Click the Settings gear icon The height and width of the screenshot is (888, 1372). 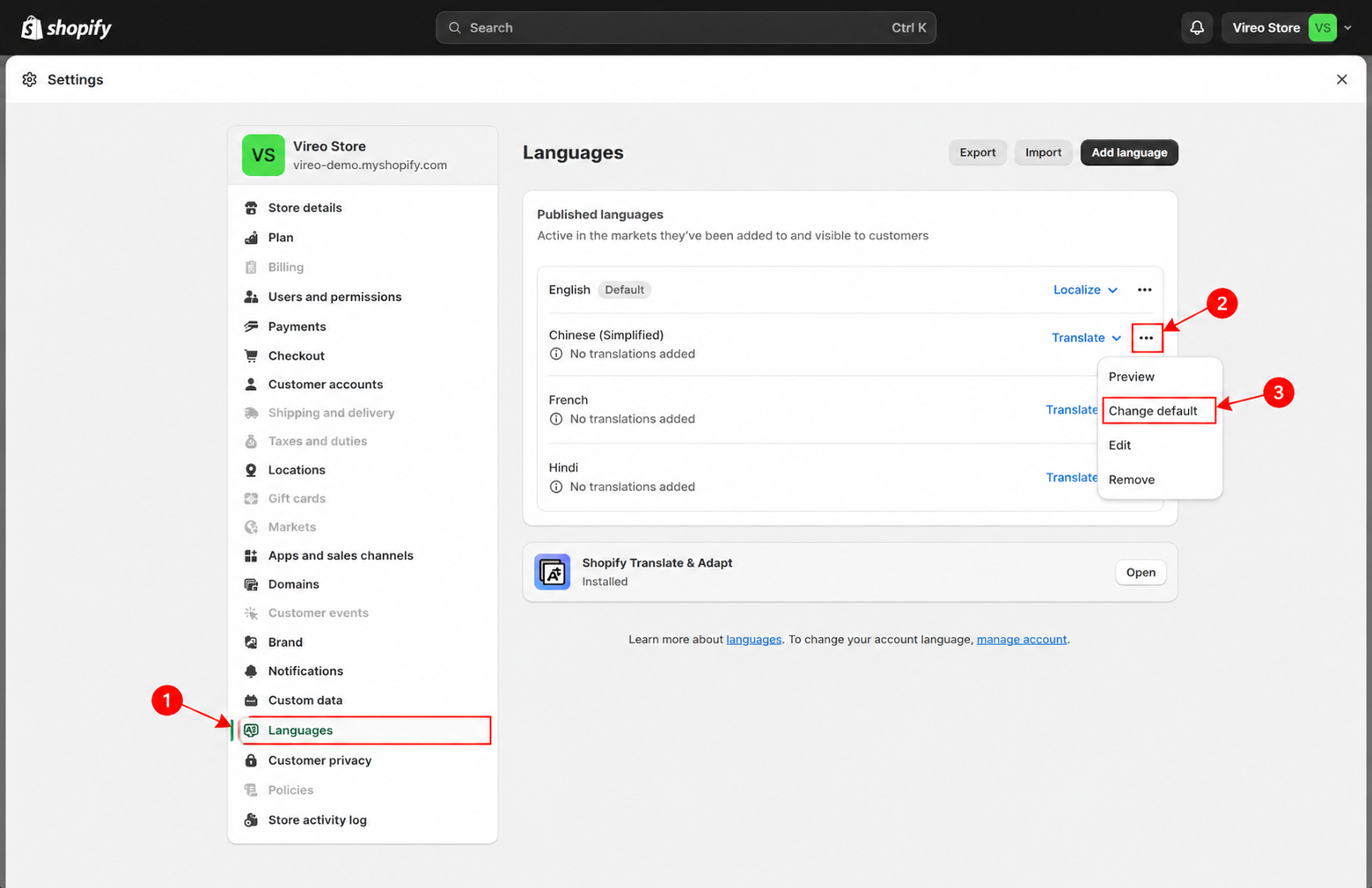(x=30, y=80)
